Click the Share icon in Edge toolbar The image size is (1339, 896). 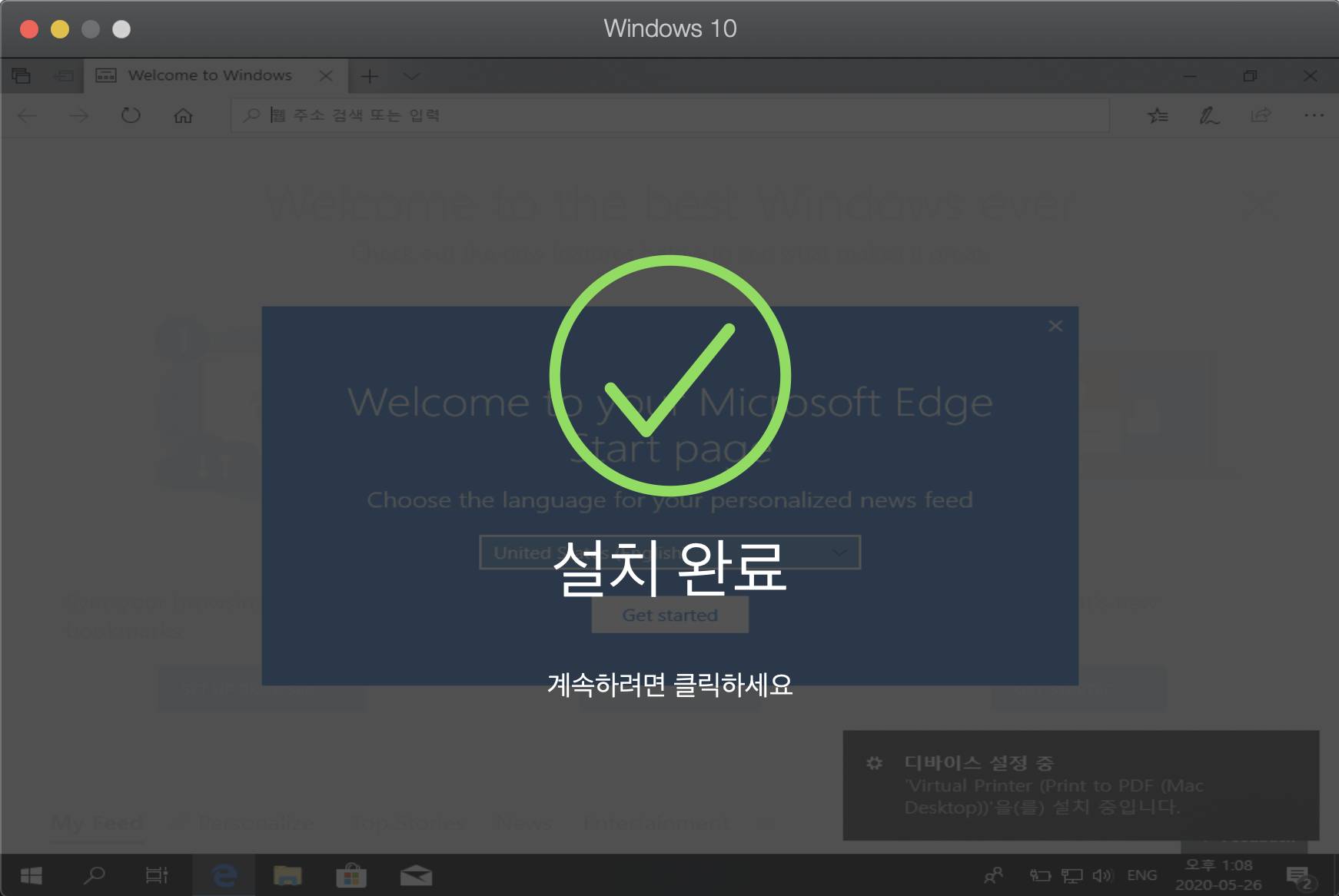pos(1261,115)
